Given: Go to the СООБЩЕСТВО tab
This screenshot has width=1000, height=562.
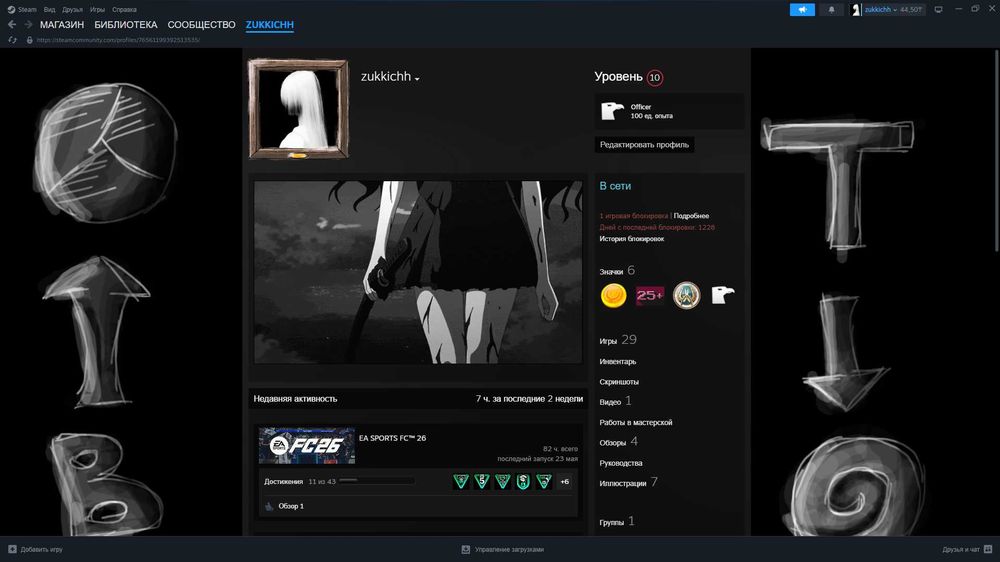Looking at the screenshot, I should tap(202, 24).
